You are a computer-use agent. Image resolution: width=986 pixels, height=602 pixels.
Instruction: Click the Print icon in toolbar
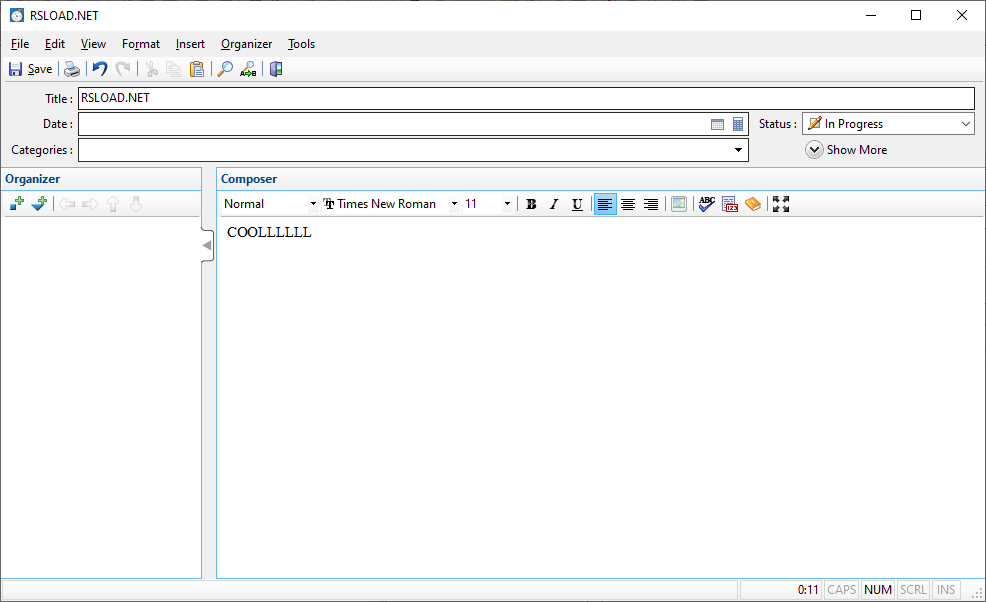click(x=72, y=69)
